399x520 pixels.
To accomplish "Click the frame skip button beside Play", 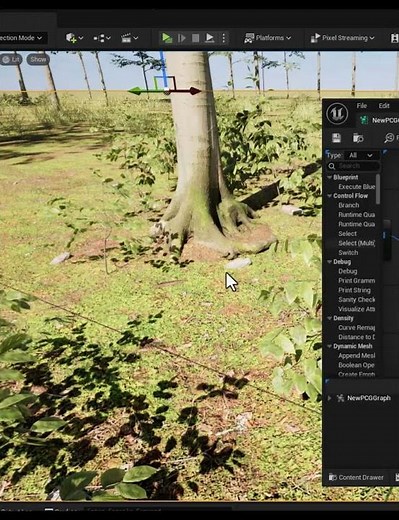I will [x=182, y=38].
